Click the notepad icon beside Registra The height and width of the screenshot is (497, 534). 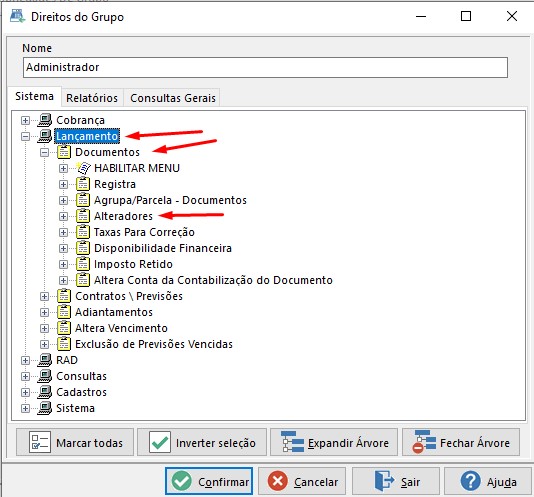click(x=83, y=184)
